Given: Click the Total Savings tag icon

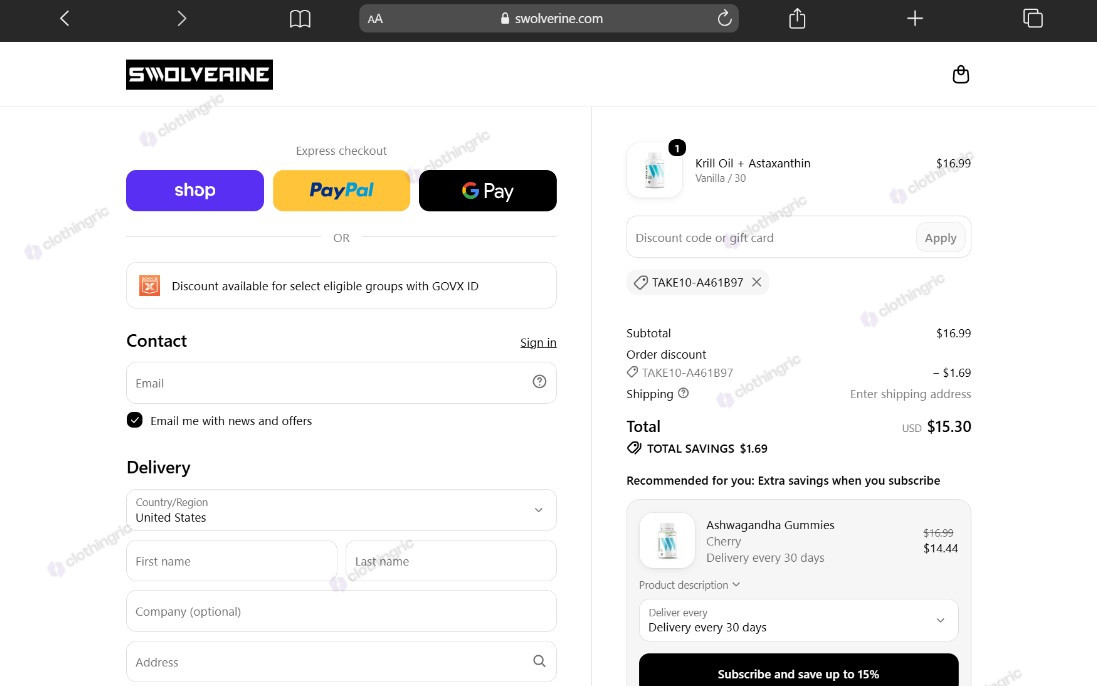Looking at the screenshot, I should pyautogui.click(x=634, y=448).
